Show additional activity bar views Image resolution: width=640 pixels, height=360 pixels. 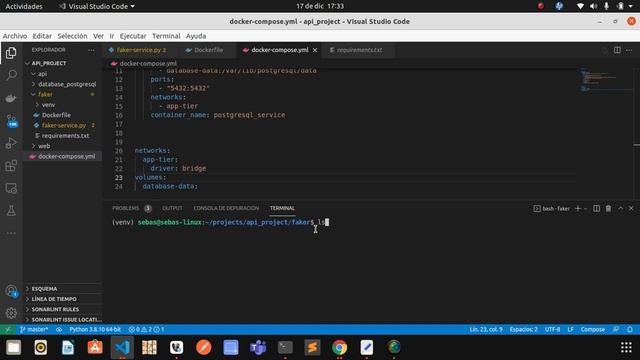(11, 233)
